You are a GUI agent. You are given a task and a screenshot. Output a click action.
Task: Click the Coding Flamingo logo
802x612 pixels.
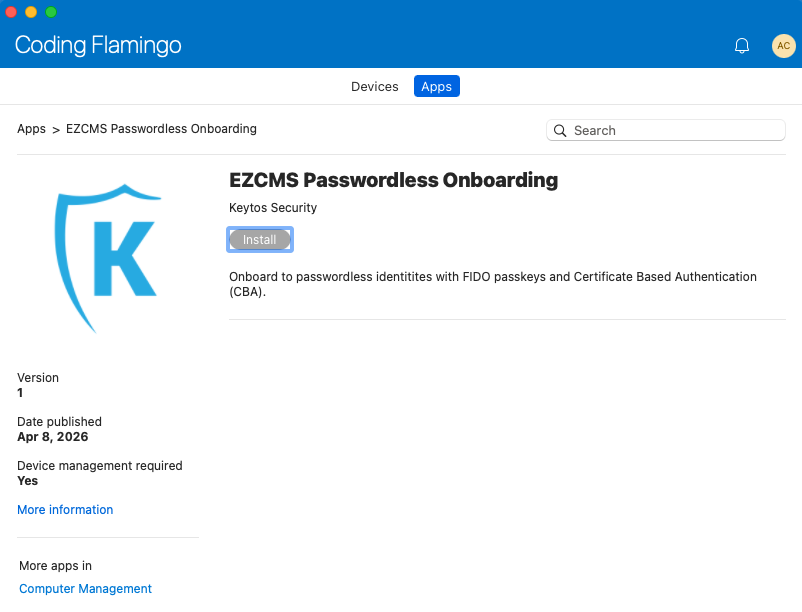[x=97, y=45]
